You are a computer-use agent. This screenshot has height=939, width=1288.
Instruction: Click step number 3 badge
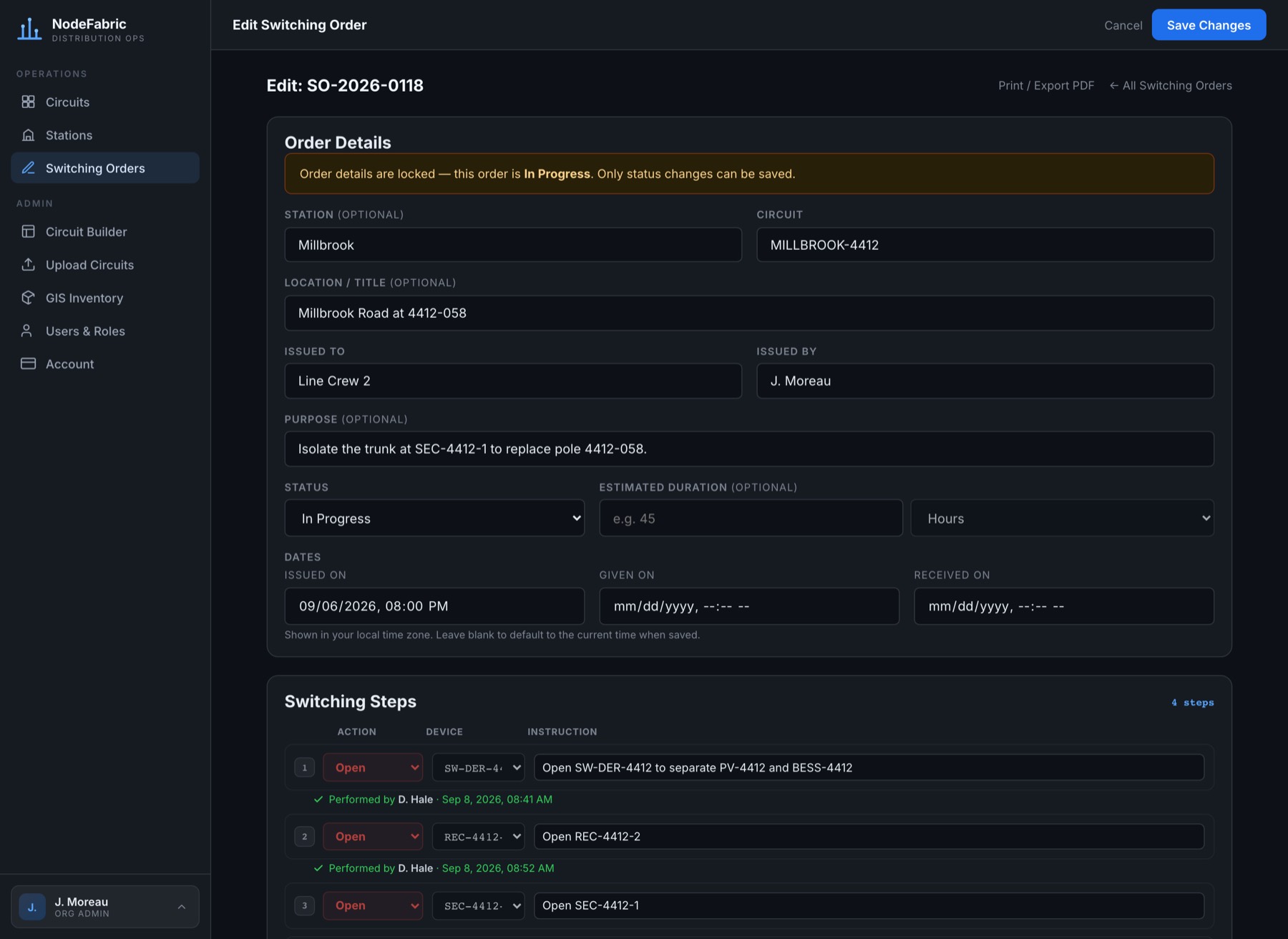coord(304,905)
